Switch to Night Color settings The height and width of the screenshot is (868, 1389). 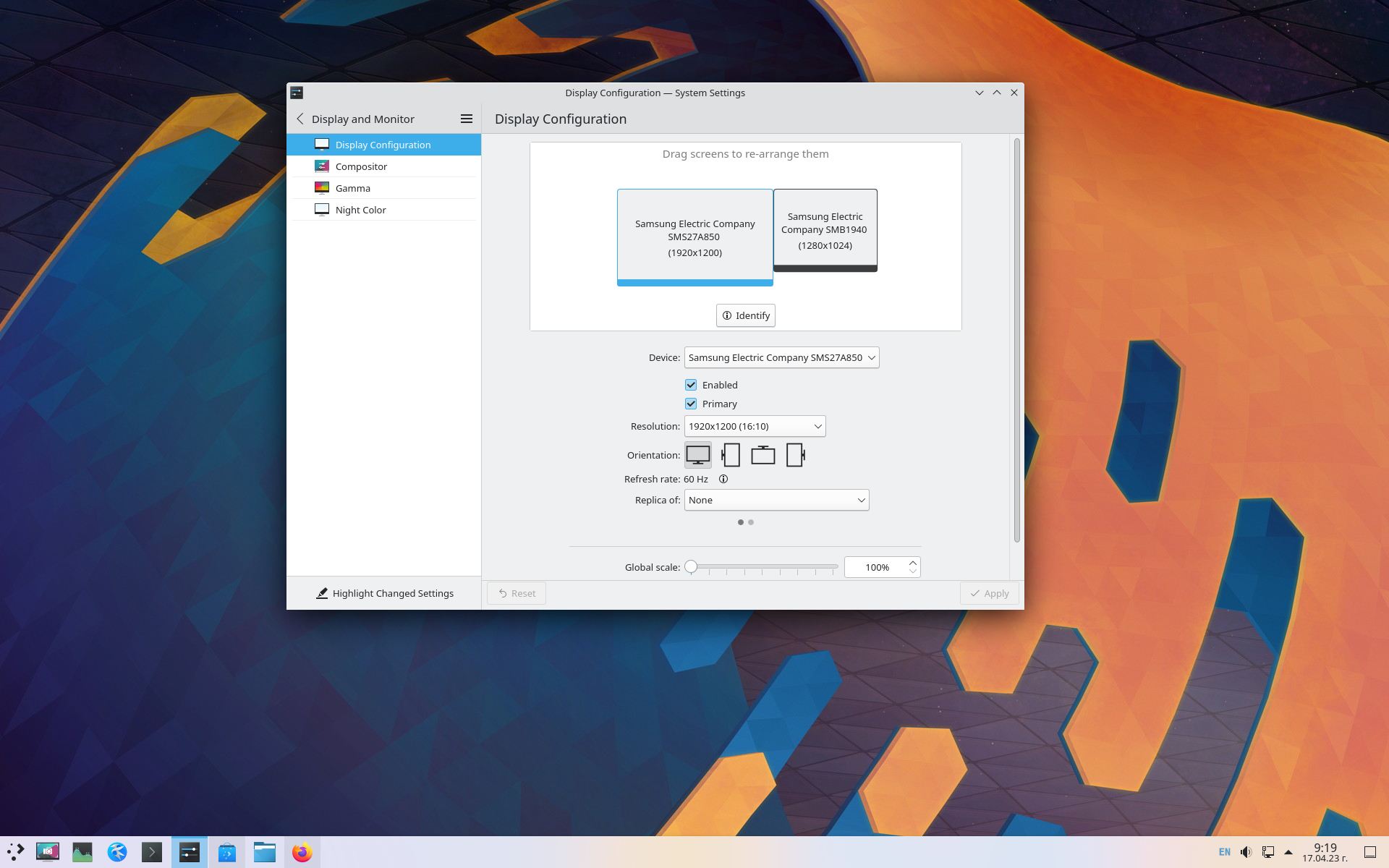pos(360,210)
